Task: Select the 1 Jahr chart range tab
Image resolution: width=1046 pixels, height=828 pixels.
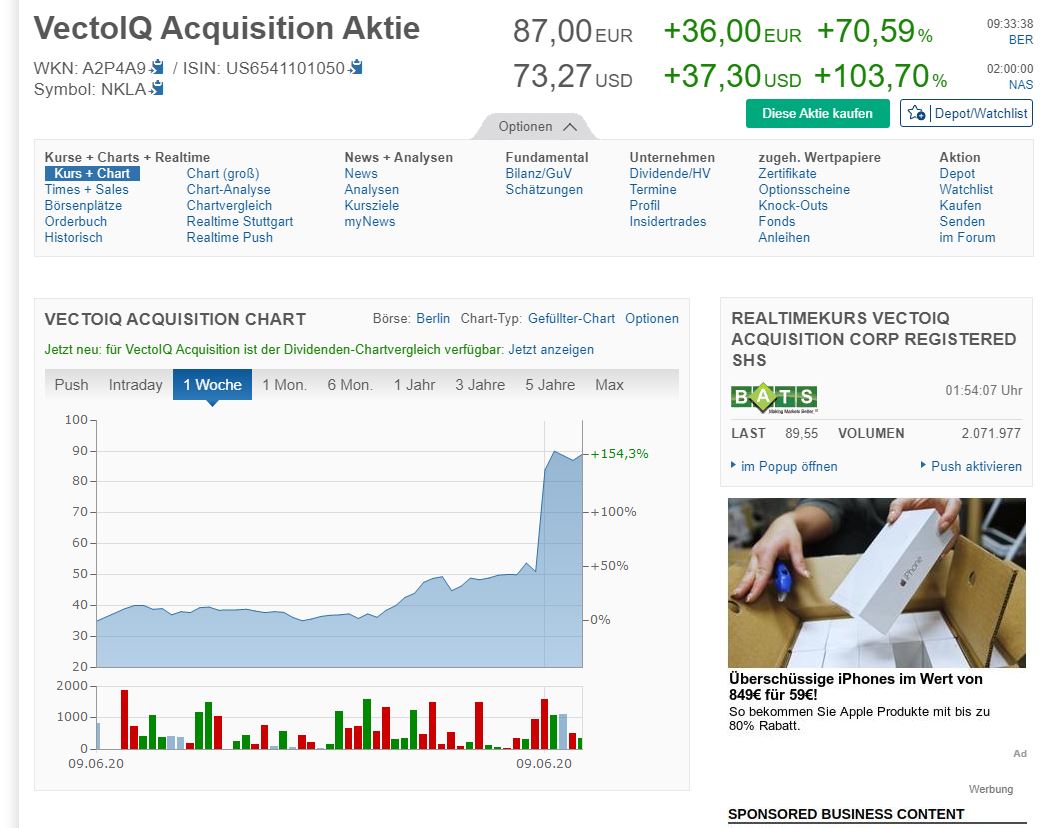Action: [414, 385]
